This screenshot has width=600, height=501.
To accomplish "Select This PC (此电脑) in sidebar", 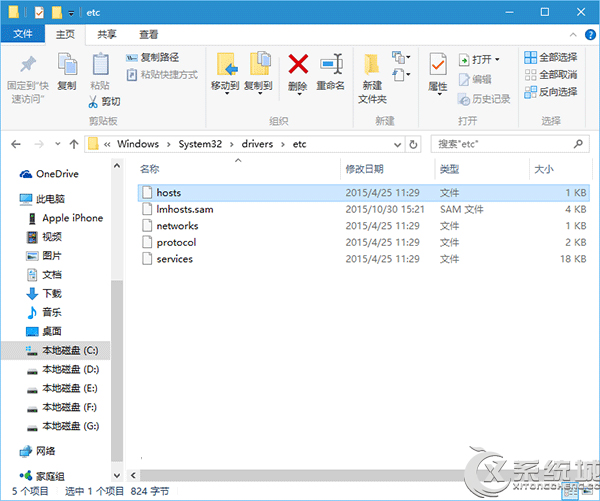I will (42, 199).
